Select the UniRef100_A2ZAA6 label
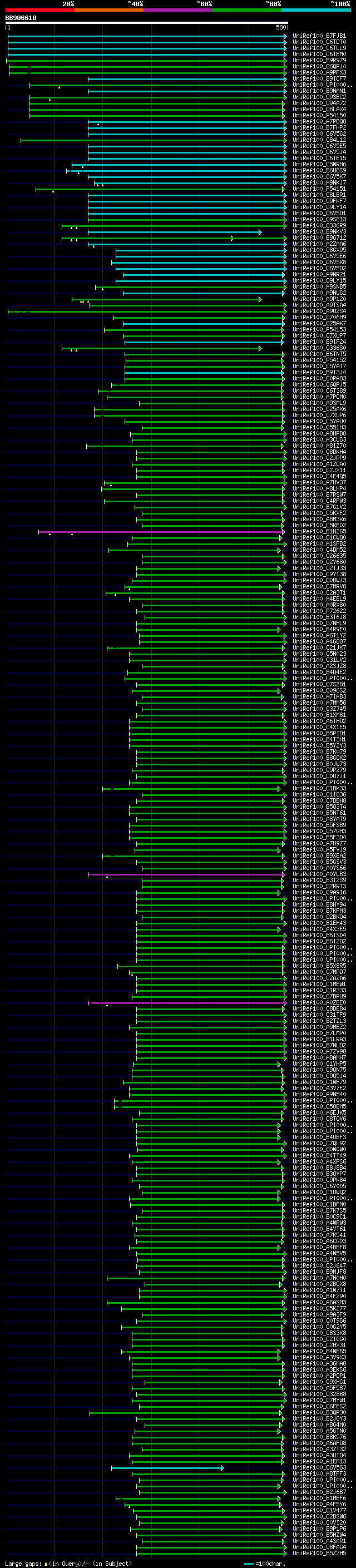The width and height of the screenshot is (356, 1568). [319, 244]
